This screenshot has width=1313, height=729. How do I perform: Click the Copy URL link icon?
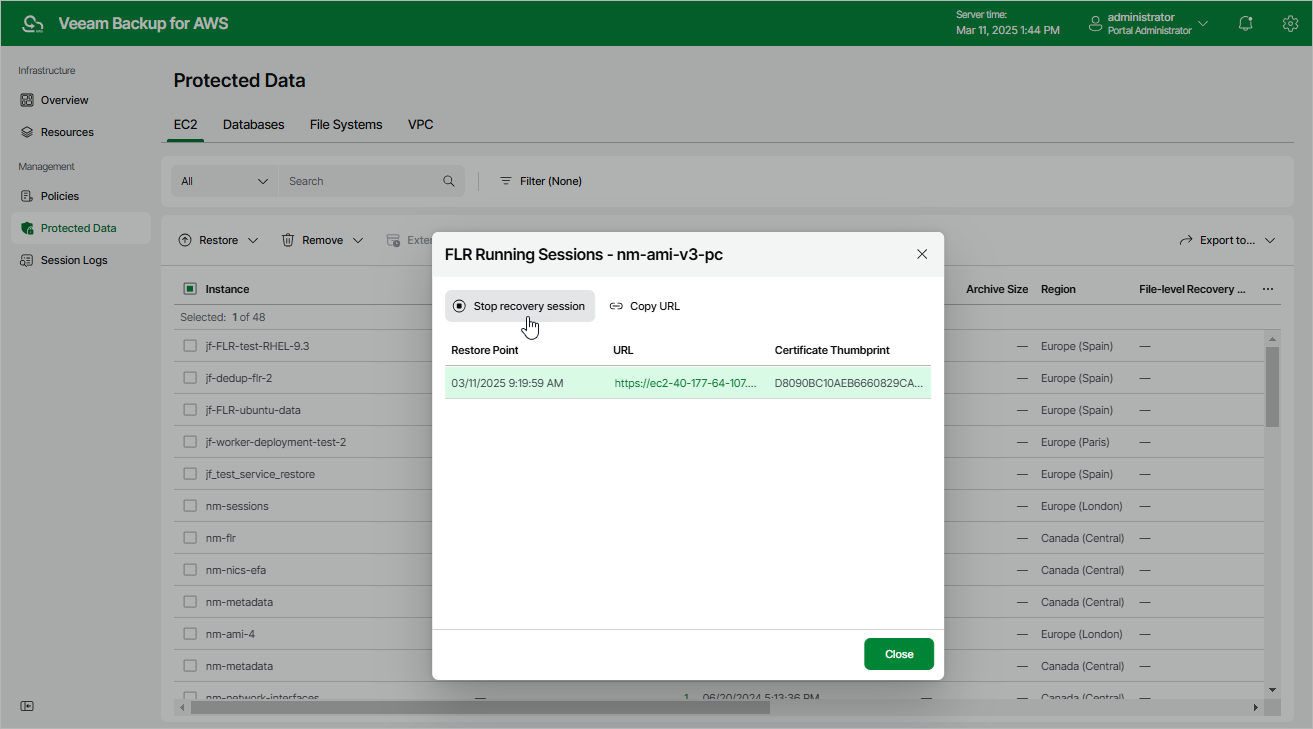pos(616,306)
